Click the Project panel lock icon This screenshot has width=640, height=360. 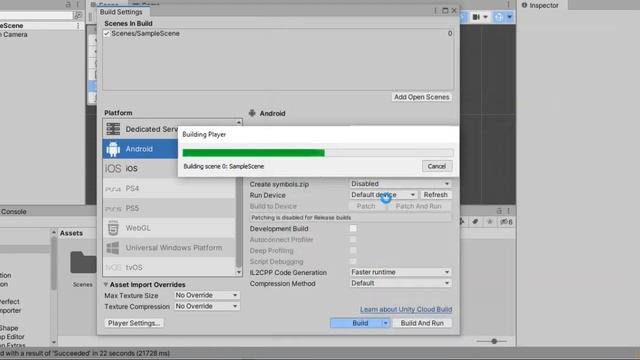tap(499, 211)
